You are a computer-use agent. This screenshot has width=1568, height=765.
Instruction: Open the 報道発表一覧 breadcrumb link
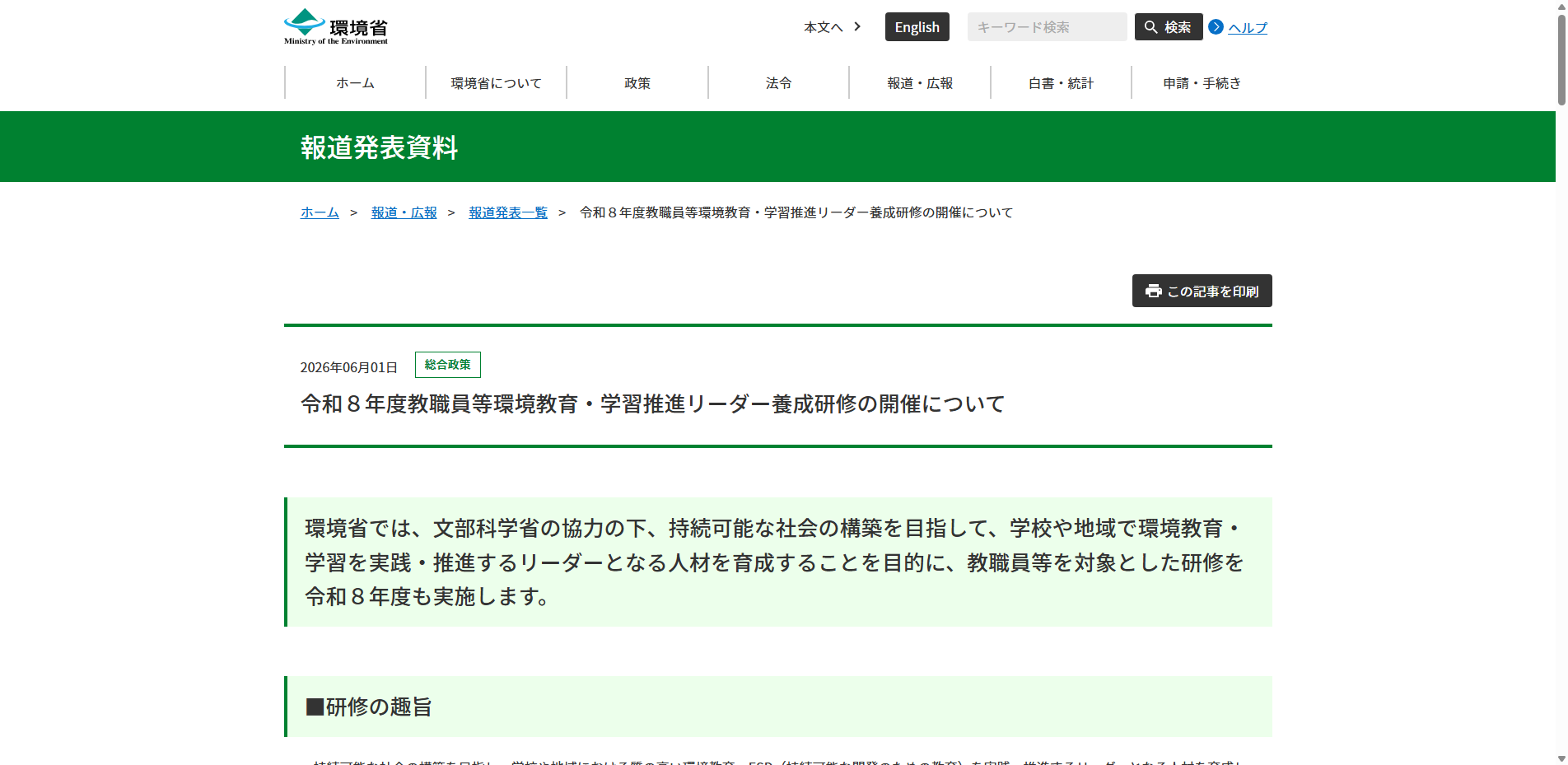pos(508,212)
